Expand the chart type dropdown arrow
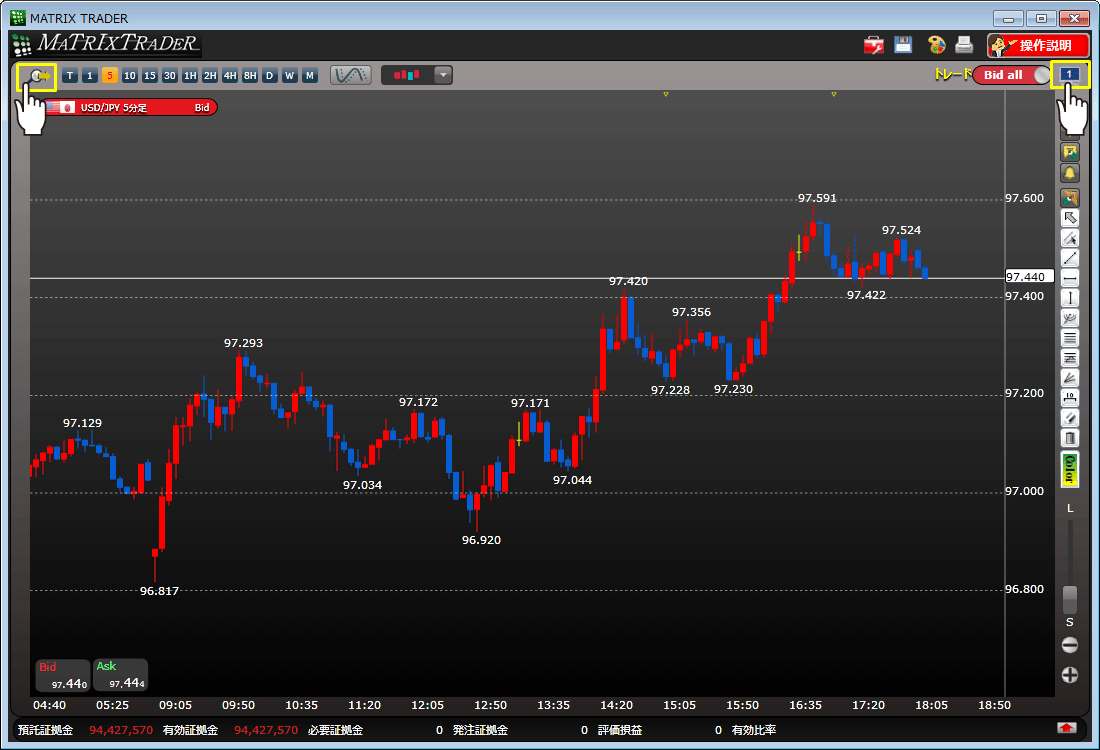 pos(443,75)
